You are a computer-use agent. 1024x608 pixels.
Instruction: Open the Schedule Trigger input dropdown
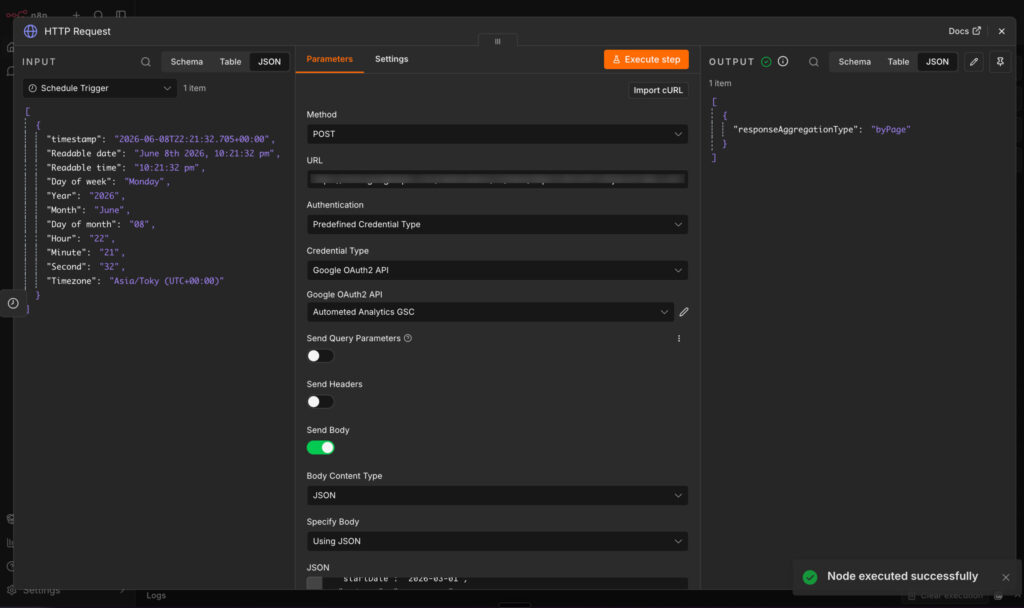100,88
